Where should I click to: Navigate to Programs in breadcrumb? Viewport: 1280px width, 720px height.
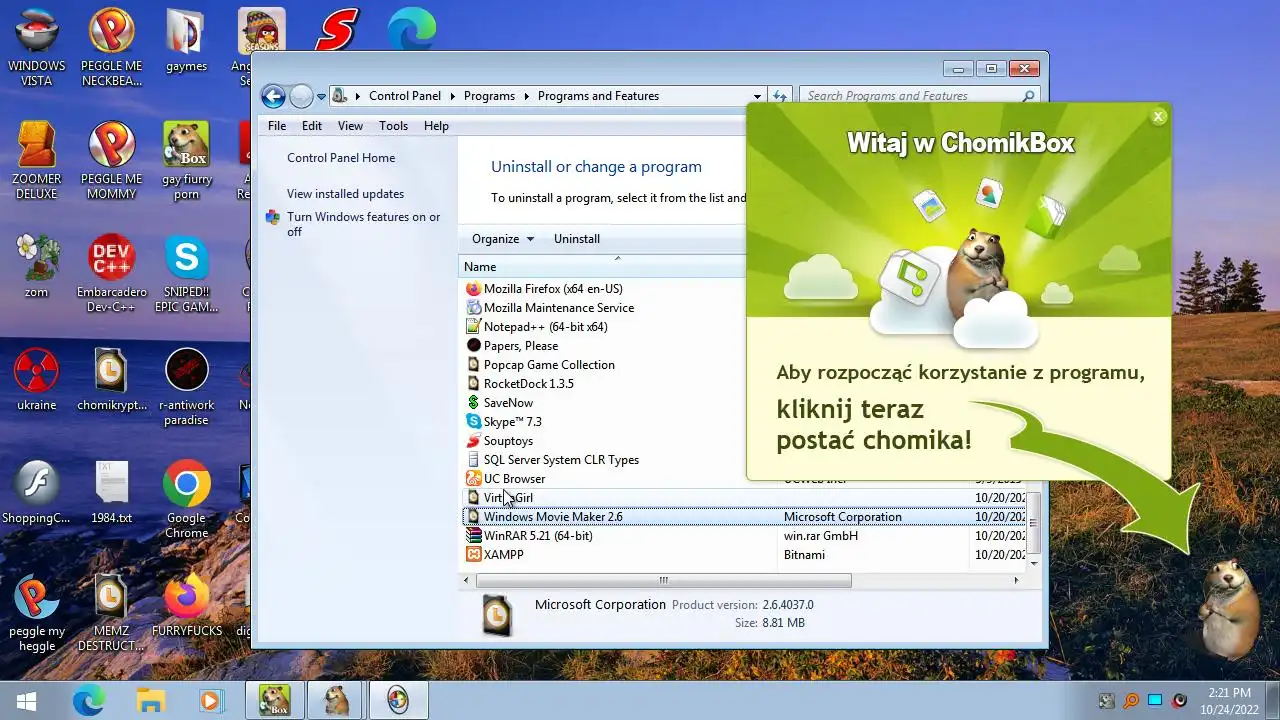click(490, 96)
